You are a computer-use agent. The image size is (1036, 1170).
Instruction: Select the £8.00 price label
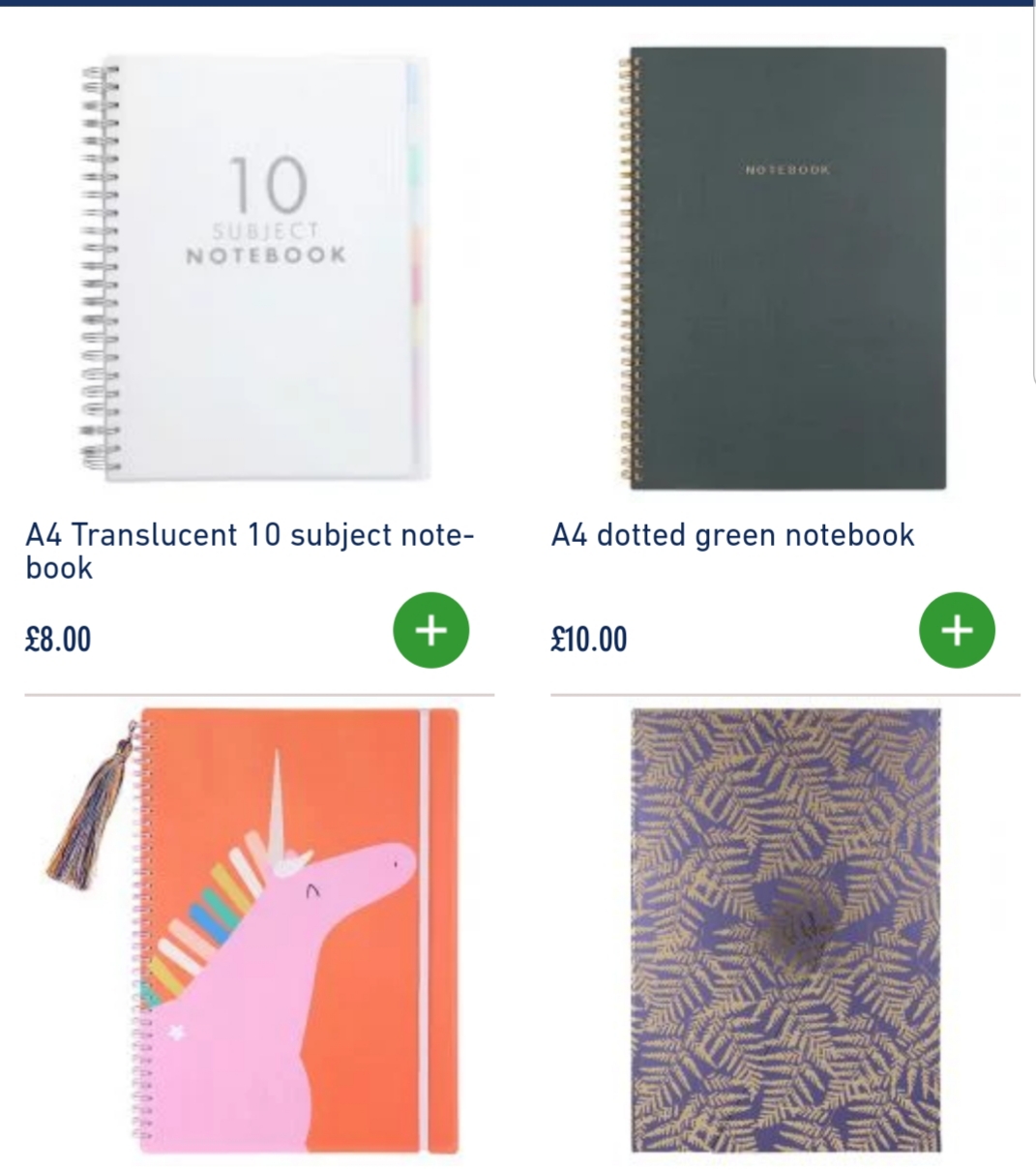[59, 640]
